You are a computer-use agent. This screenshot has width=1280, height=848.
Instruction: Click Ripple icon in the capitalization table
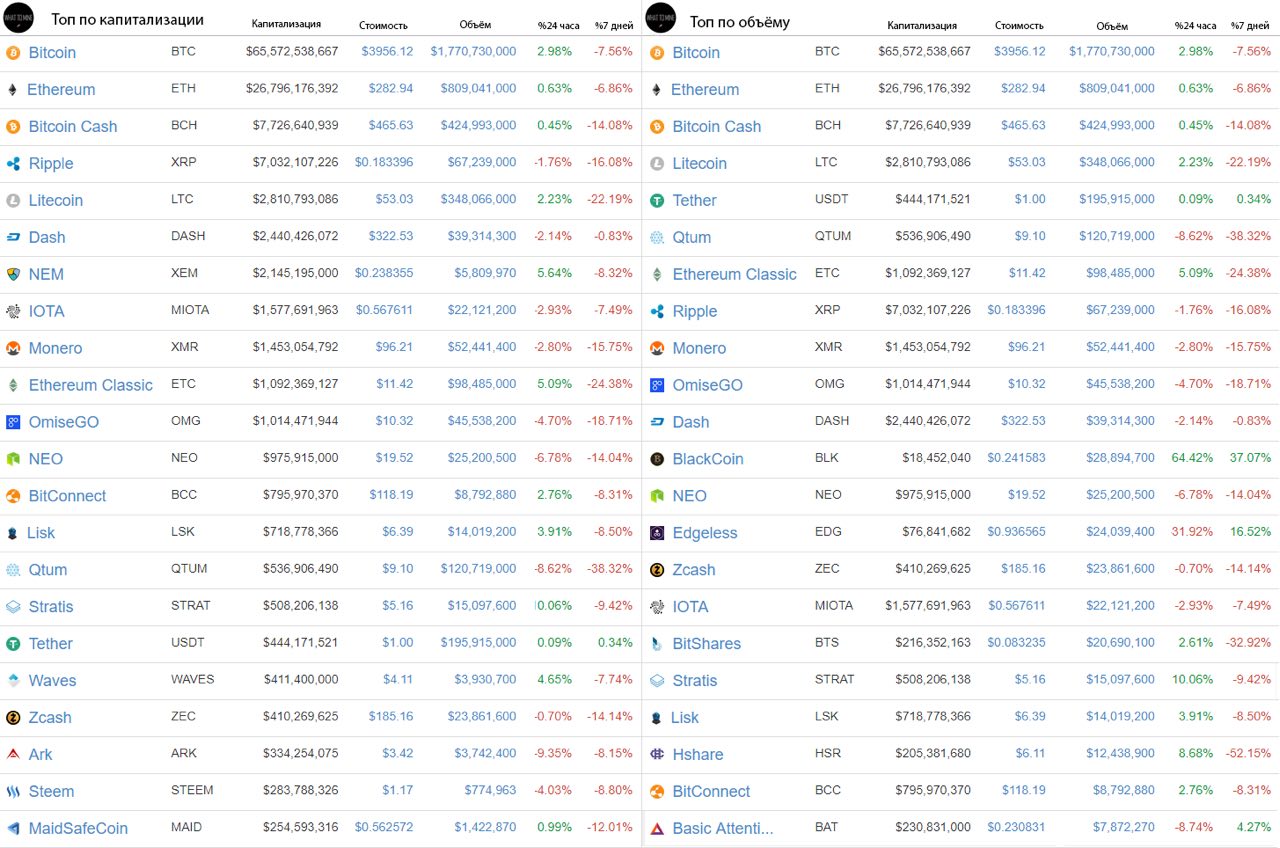coord(13,163)
